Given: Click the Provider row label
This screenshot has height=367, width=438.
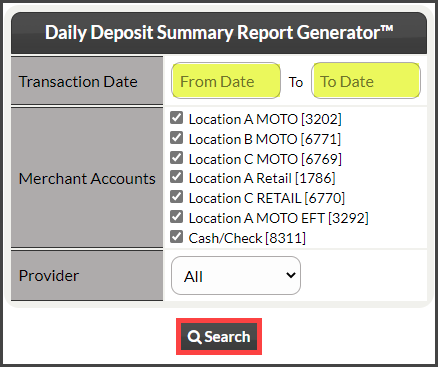Looking at the screenshot, I should [49, 276].
